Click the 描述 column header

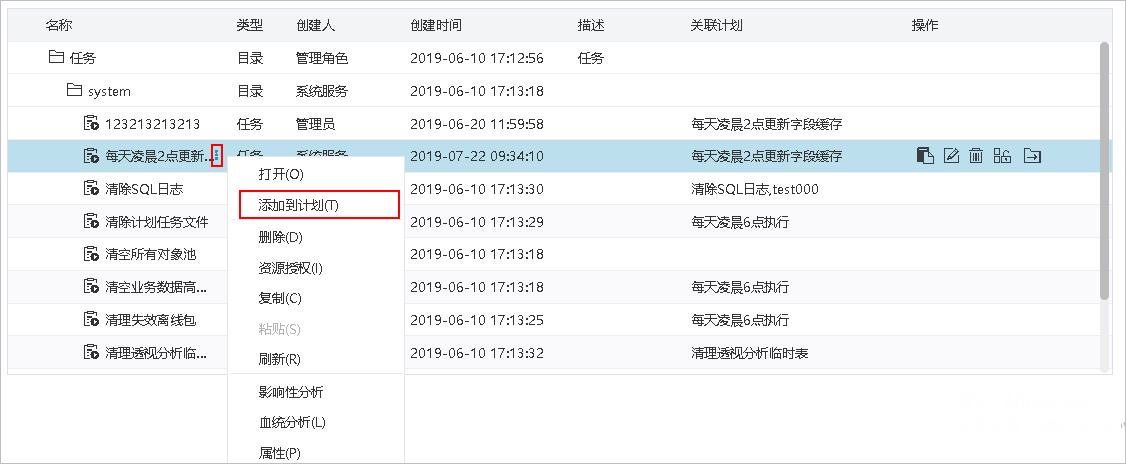591,25
